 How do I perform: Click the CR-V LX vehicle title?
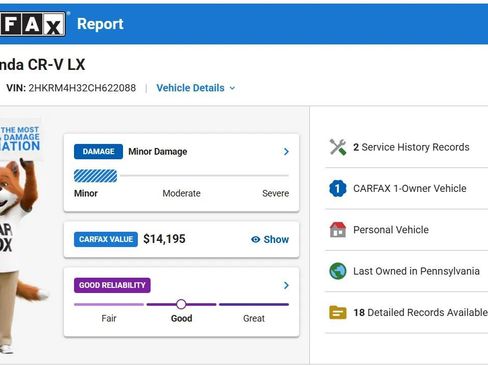click(x=43, y=65)
